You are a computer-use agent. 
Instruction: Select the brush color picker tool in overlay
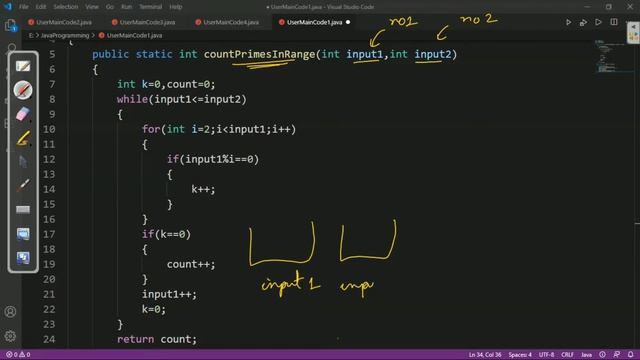coord(23,185)
